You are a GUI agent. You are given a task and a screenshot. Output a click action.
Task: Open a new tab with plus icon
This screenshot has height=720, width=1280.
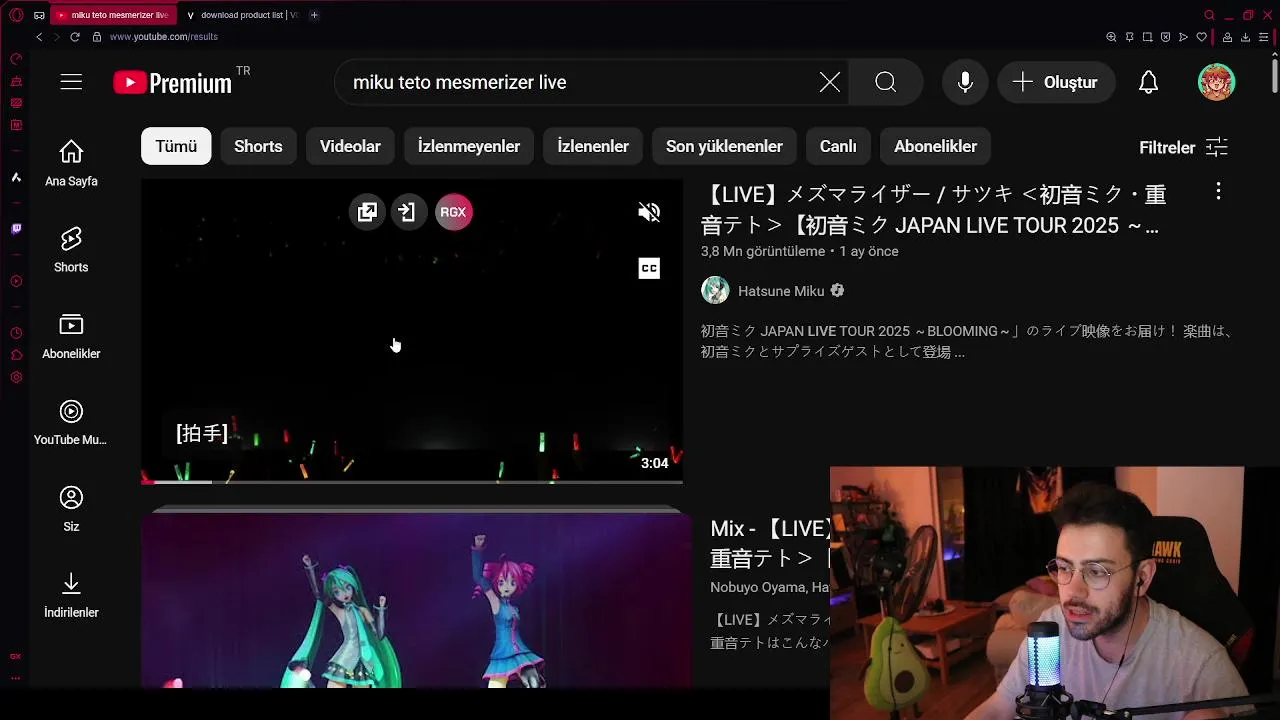click(314, 15)
